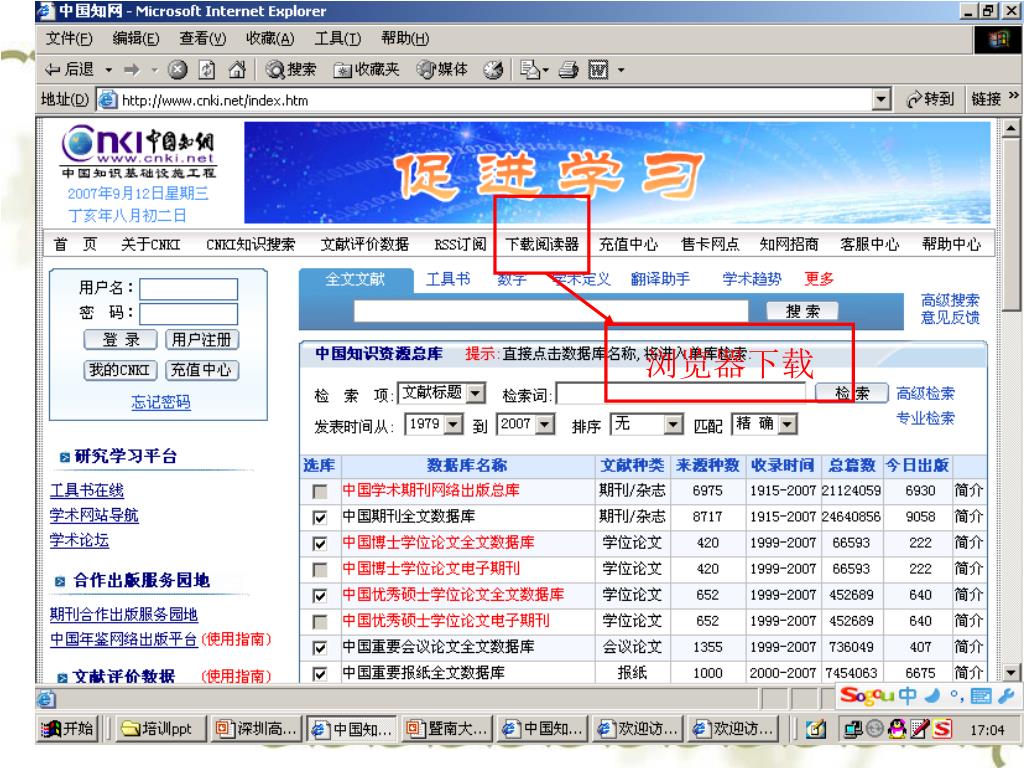Select the 全文文献 search tab
The image size is (1024, 768).
355,280
